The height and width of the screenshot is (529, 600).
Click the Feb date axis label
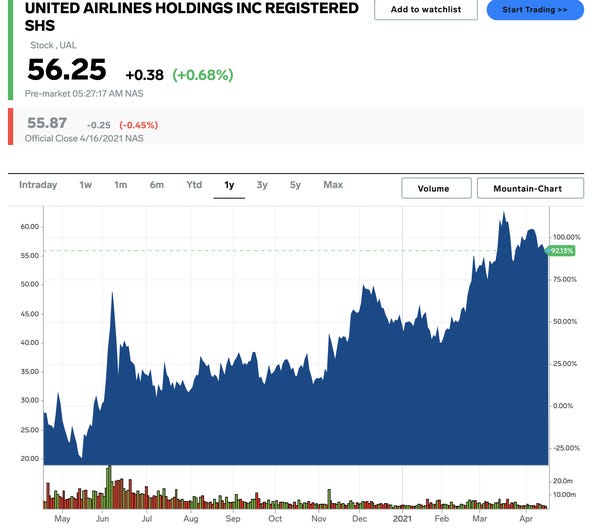coord(441,519)
